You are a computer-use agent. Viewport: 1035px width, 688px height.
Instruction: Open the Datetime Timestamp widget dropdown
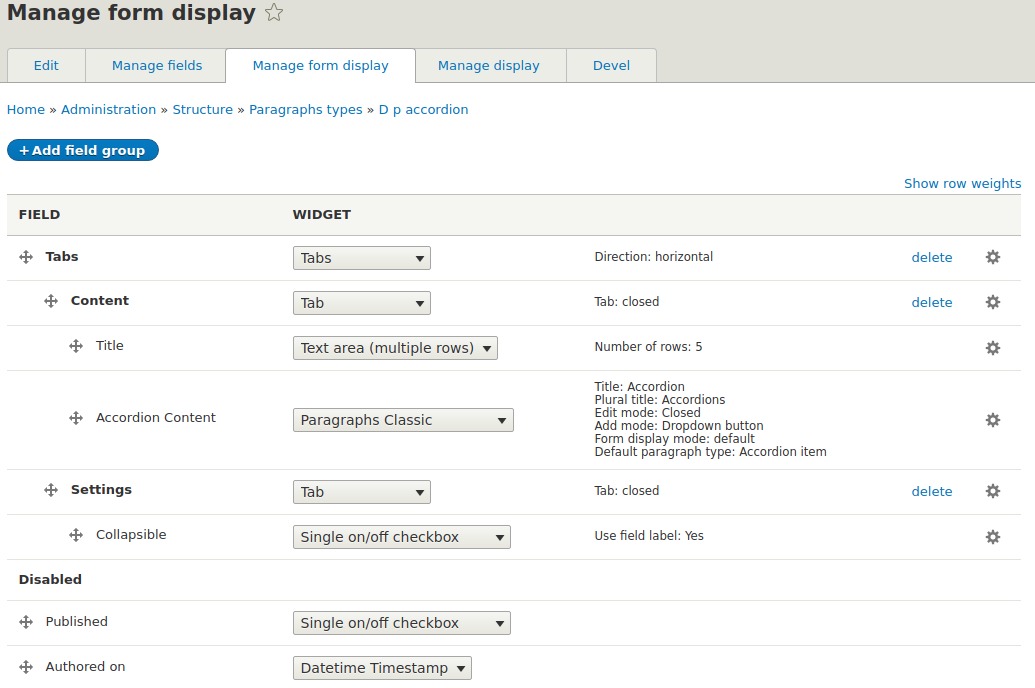pos(382,667)
